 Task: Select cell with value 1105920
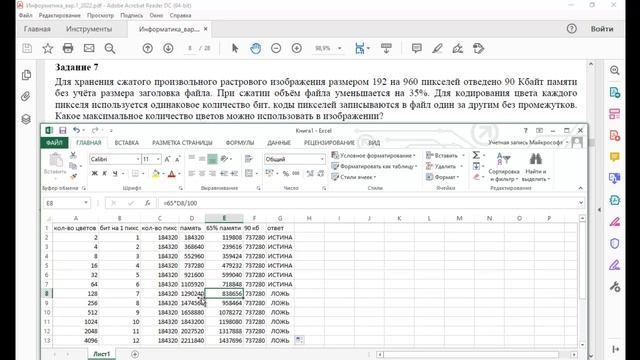pos(192,284)
